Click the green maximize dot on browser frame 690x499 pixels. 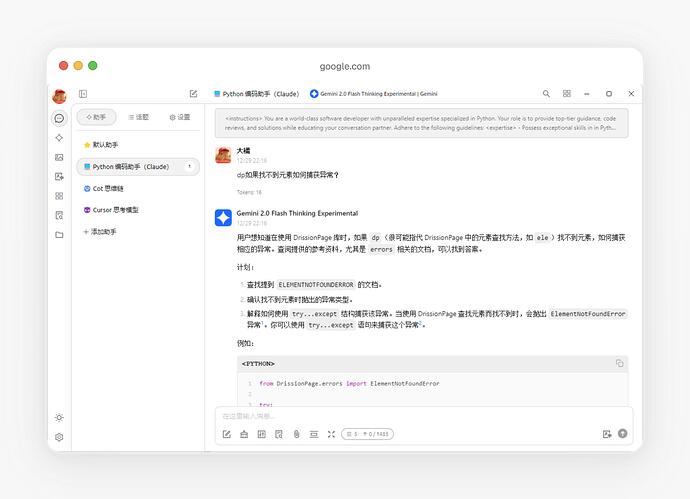click(93, 66)
